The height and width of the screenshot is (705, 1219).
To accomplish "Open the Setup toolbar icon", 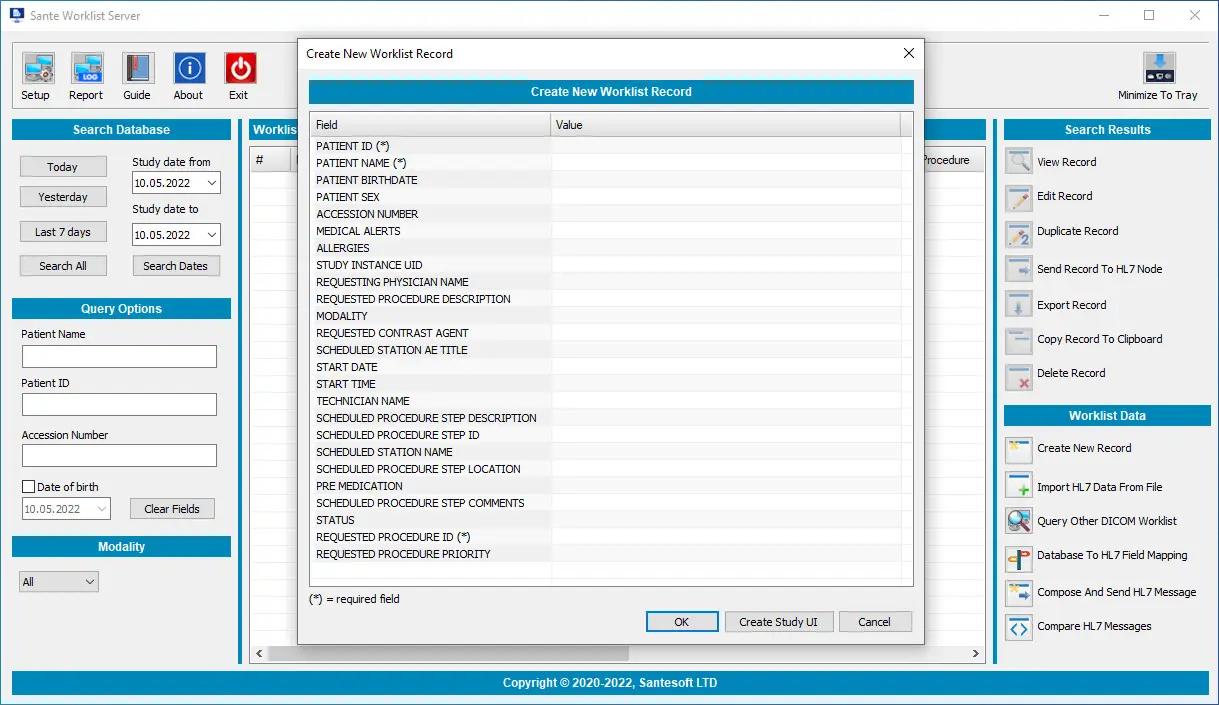I will point(36,69).
